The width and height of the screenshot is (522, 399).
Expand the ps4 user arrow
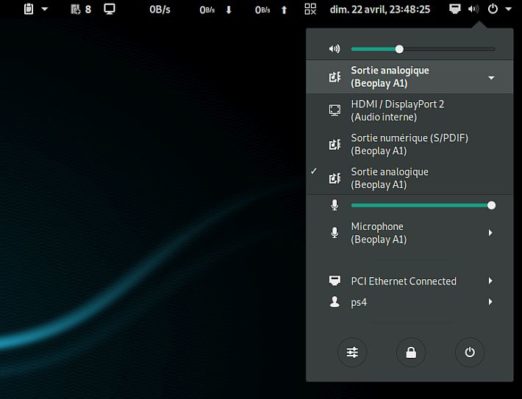490,302
